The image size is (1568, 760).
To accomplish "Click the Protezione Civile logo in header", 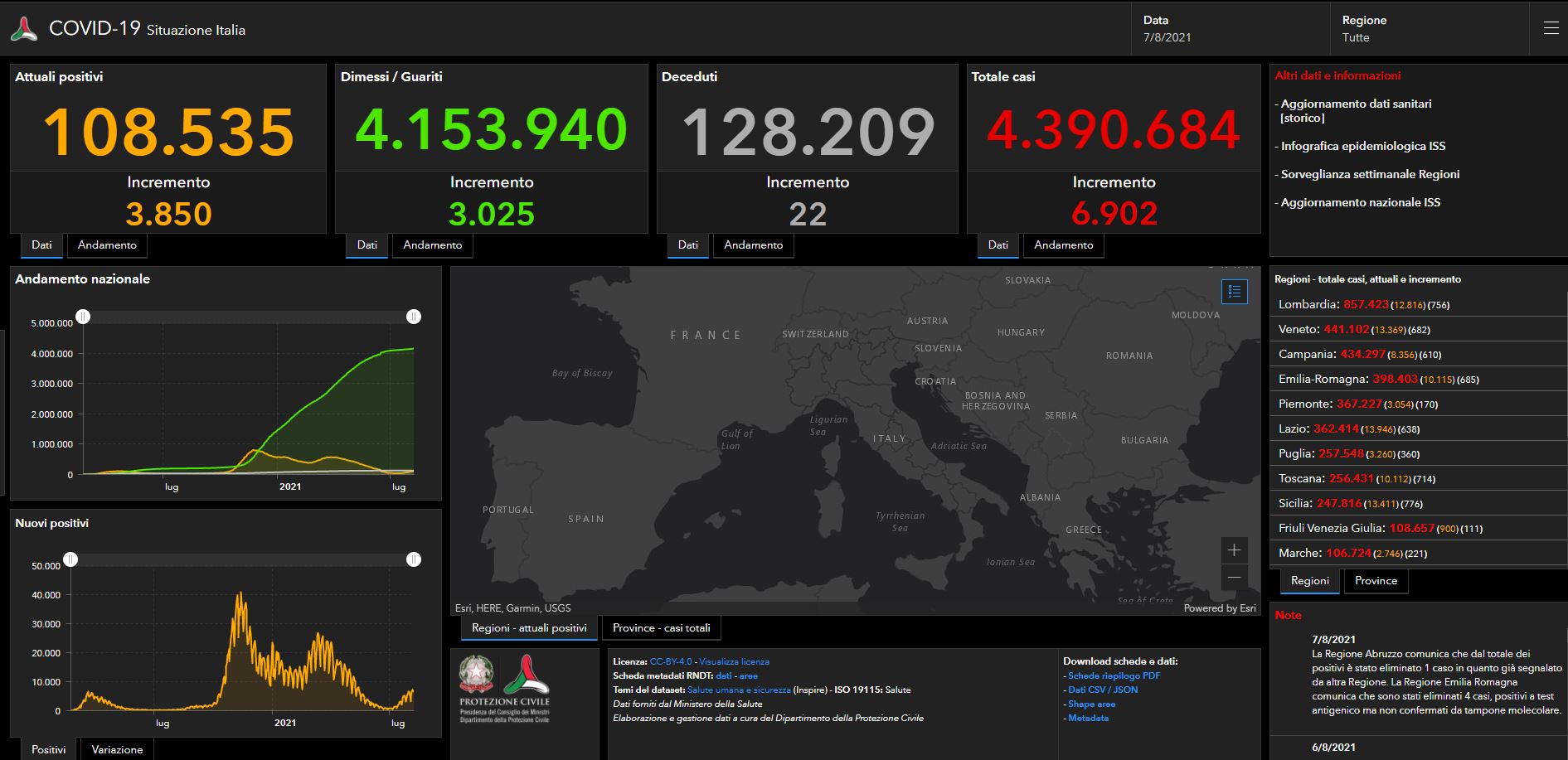I will pyautogui.click(x=24, y=30).
